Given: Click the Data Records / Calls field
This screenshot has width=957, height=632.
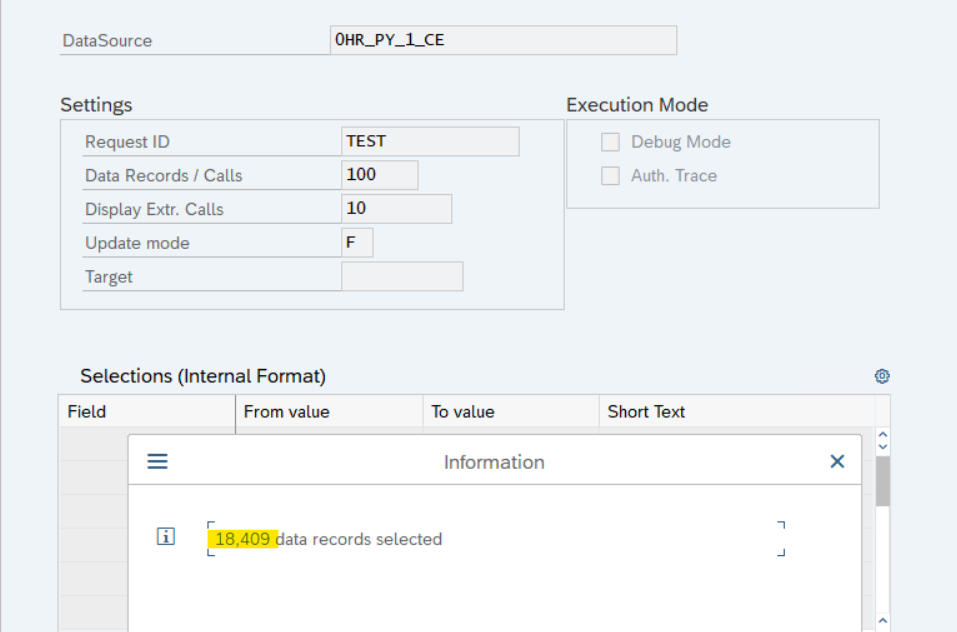Looking at the screenshot, I should [380, 175].
